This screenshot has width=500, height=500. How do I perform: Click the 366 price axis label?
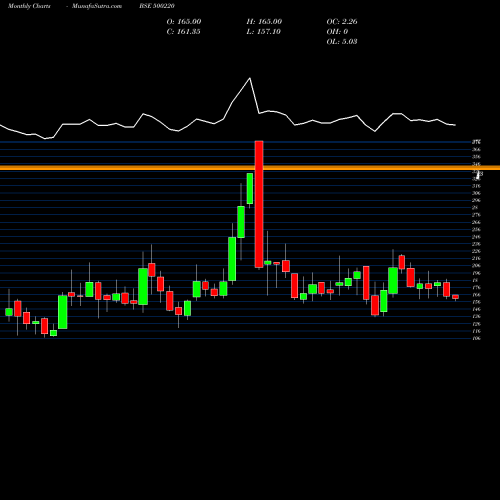click(476, 149)
